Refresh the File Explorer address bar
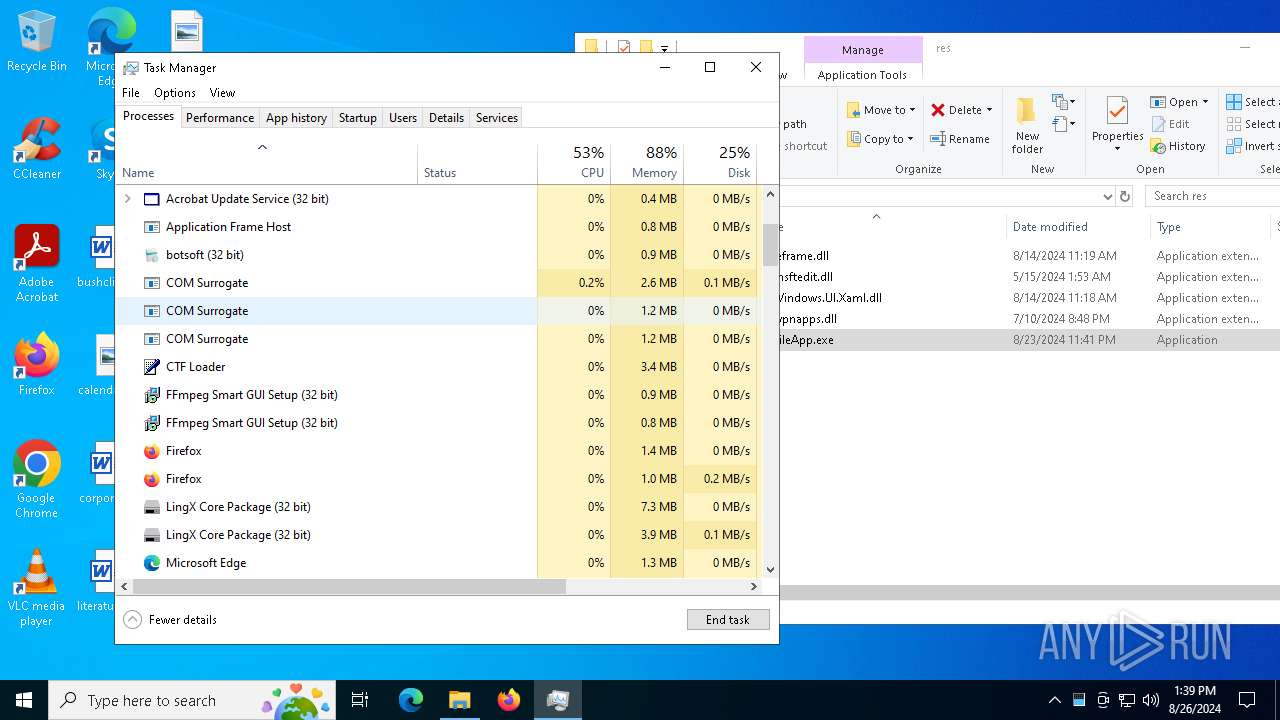 click(x=1125, y=197)
